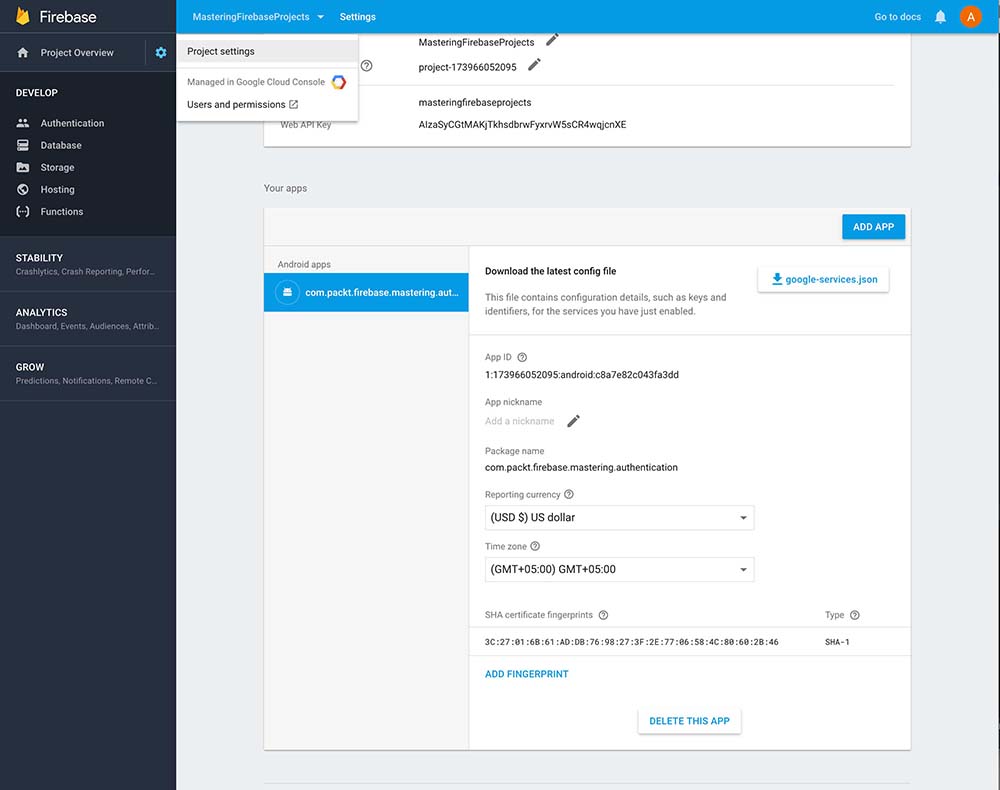Click the SHA certificate fingerprints help icon

[603, 615]
